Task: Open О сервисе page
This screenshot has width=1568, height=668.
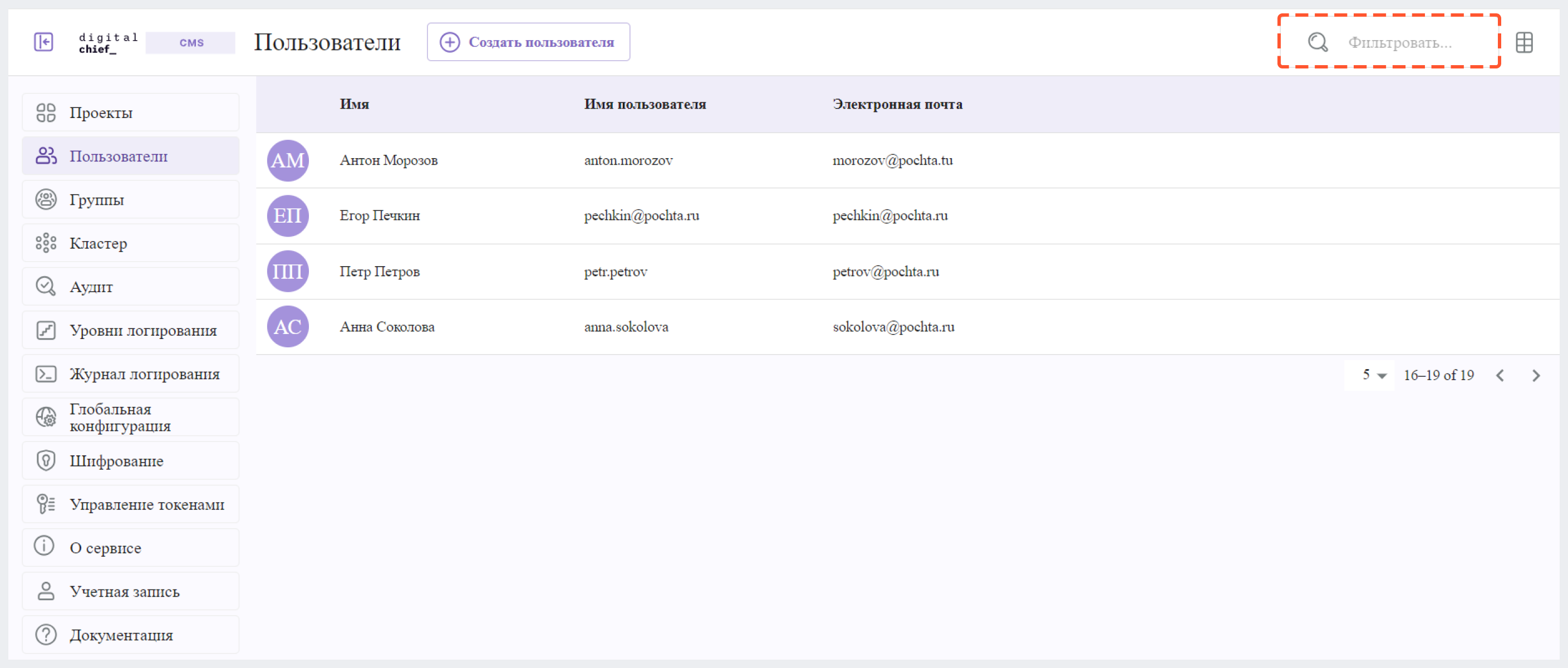Action: [x=131, y=547]
